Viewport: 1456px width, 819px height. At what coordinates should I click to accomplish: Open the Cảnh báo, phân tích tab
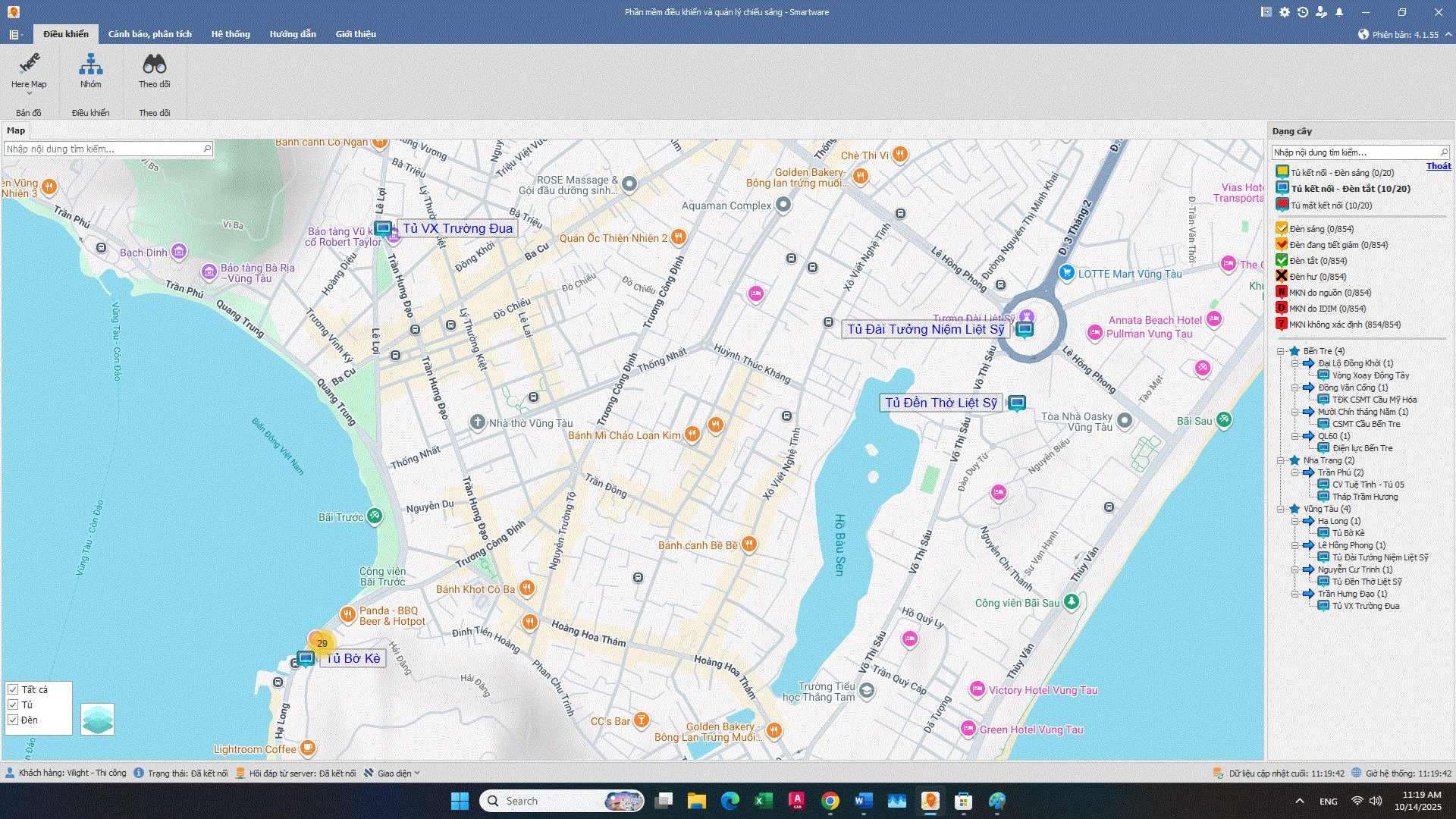149,34
